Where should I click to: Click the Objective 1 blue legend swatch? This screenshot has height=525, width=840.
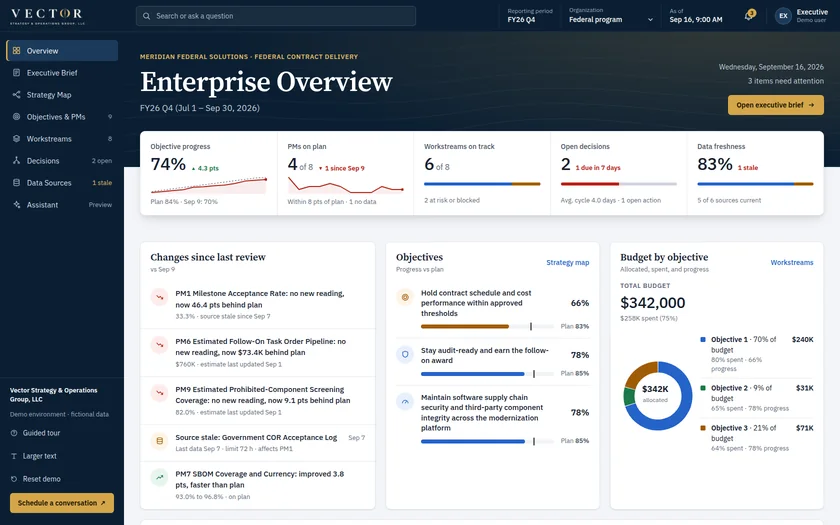point(703,339)
